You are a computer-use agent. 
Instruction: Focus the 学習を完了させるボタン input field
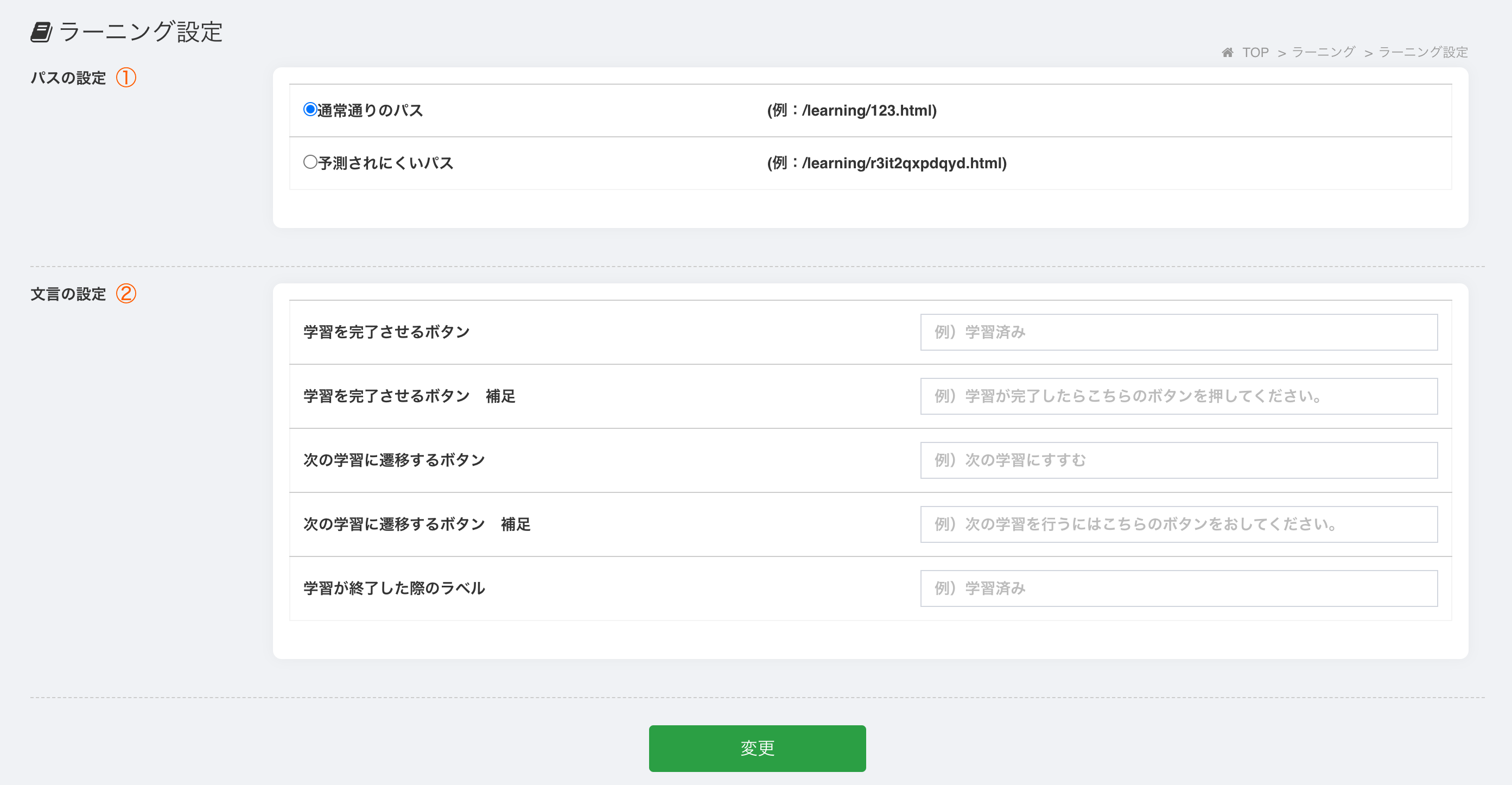pyautogui.click(x=1179, y=332)
